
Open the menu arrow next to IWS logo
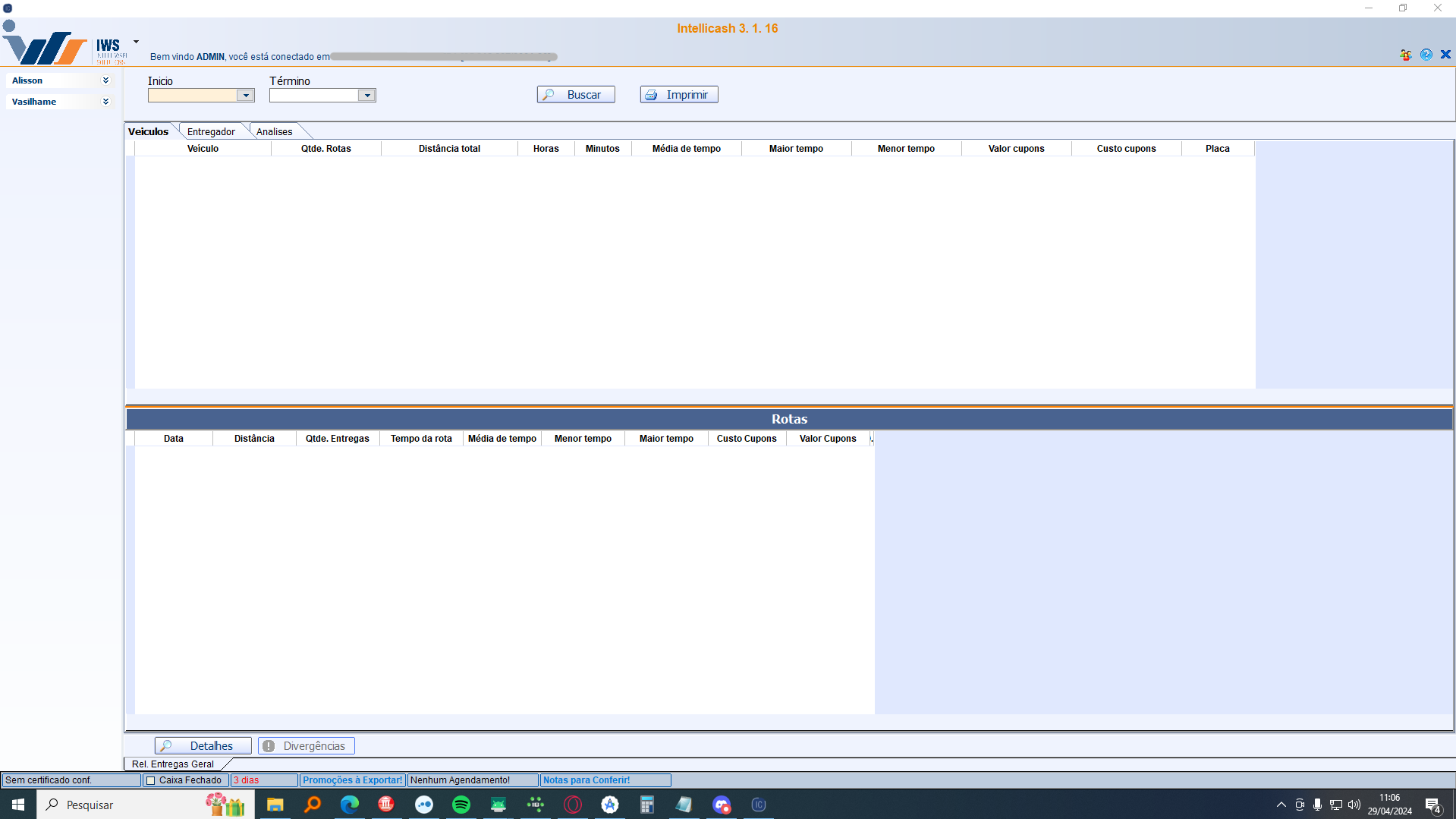[x=136, y=43]
